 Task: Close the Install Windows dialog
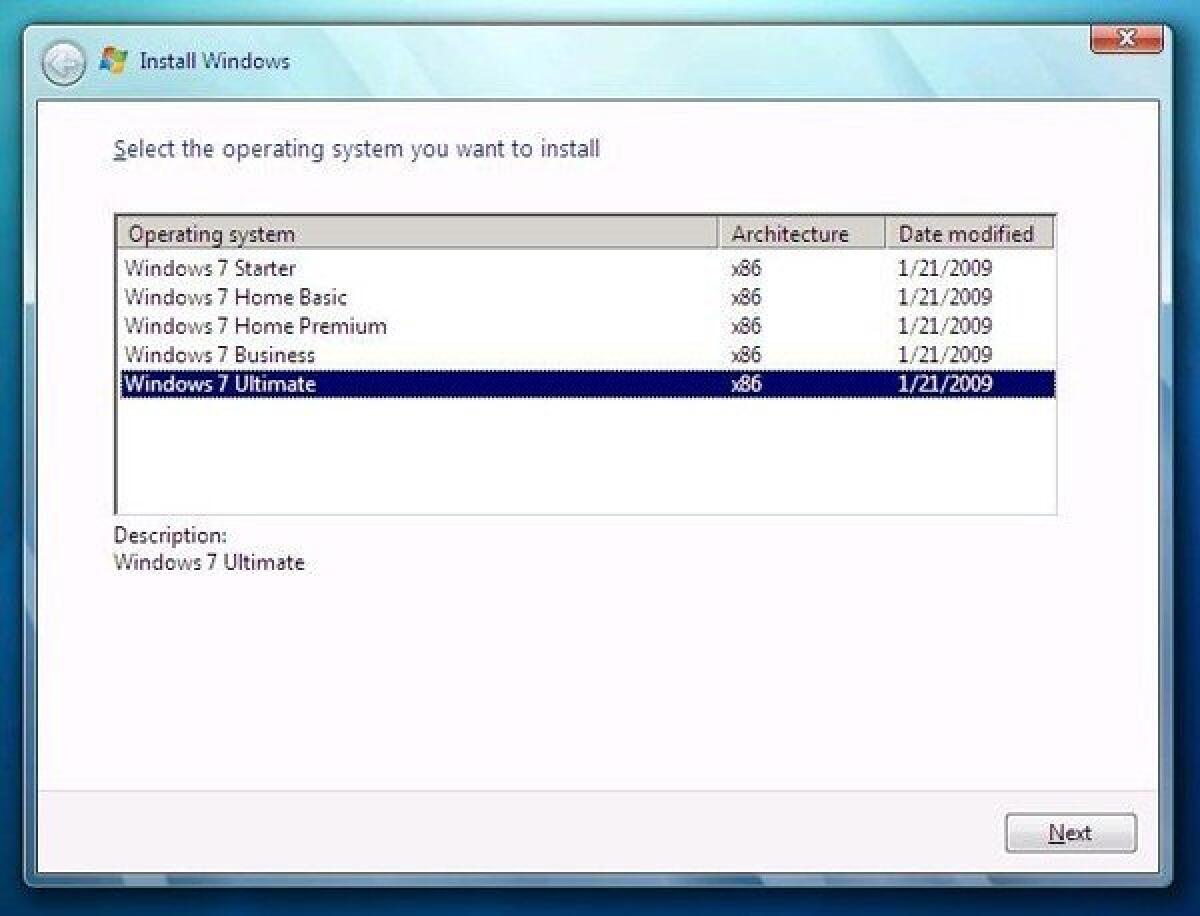pyautogui.click(x=1128, y=38)
